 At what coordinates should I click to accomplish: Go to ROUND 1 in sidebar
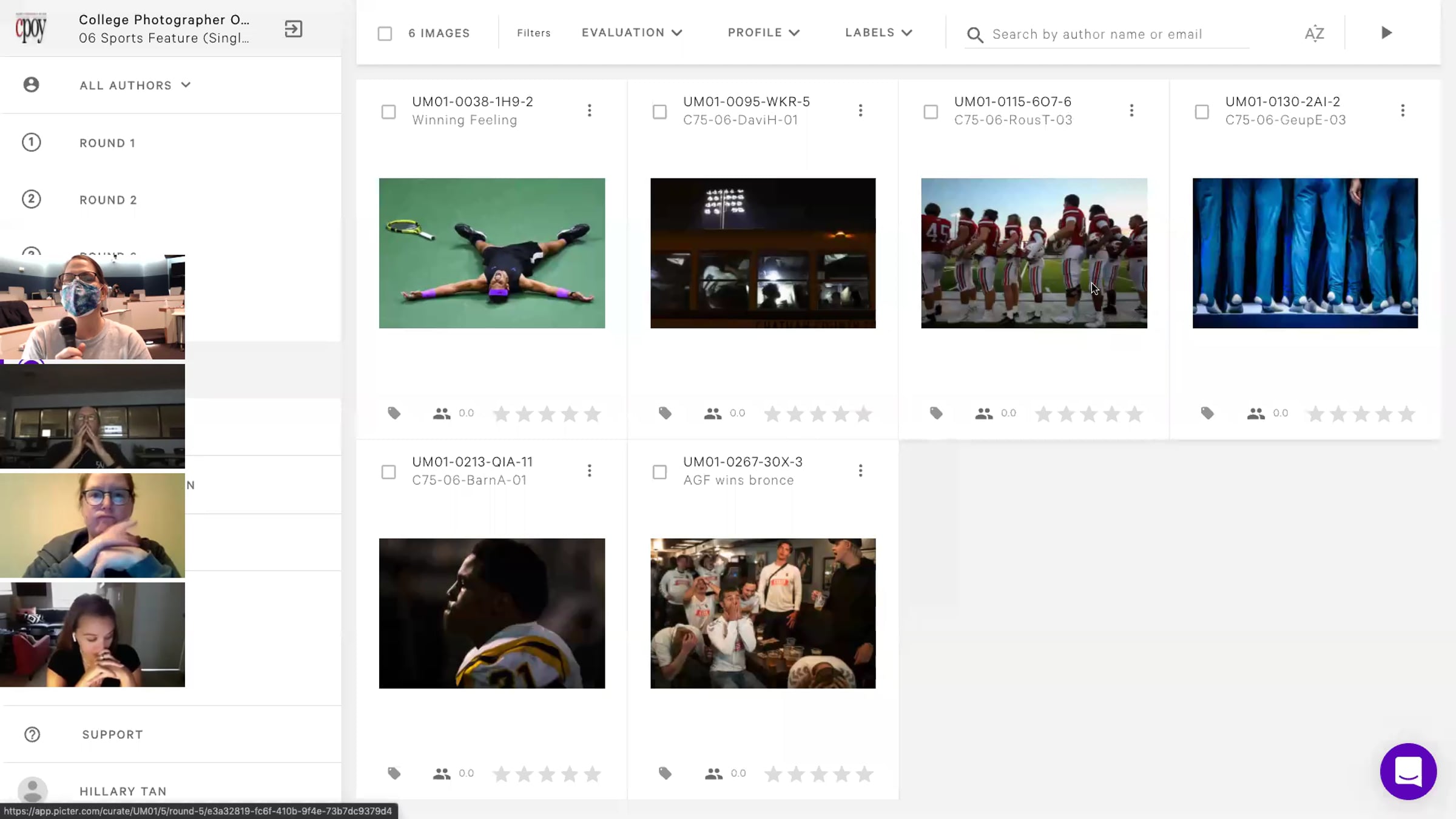[x=107, y=143]
